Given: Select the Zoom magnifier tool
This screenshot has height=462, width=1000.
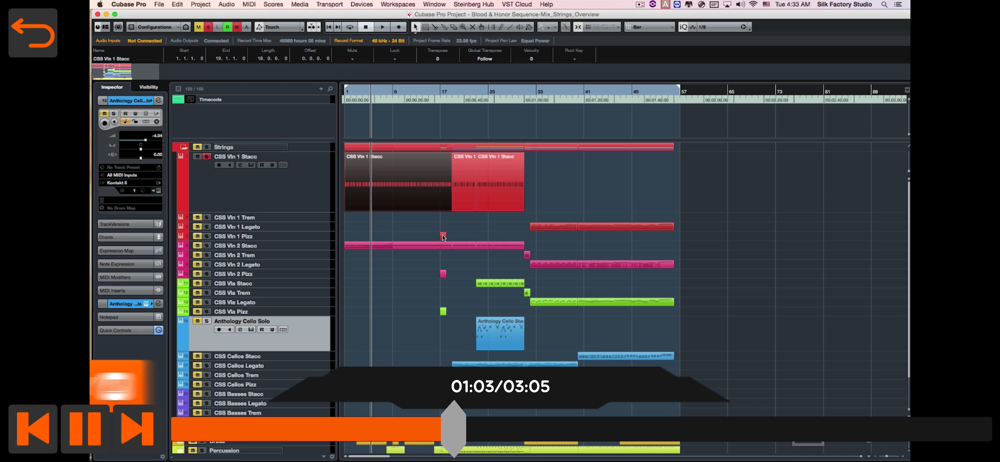Looking at the screenshot, I should click(x=462, y=27).
